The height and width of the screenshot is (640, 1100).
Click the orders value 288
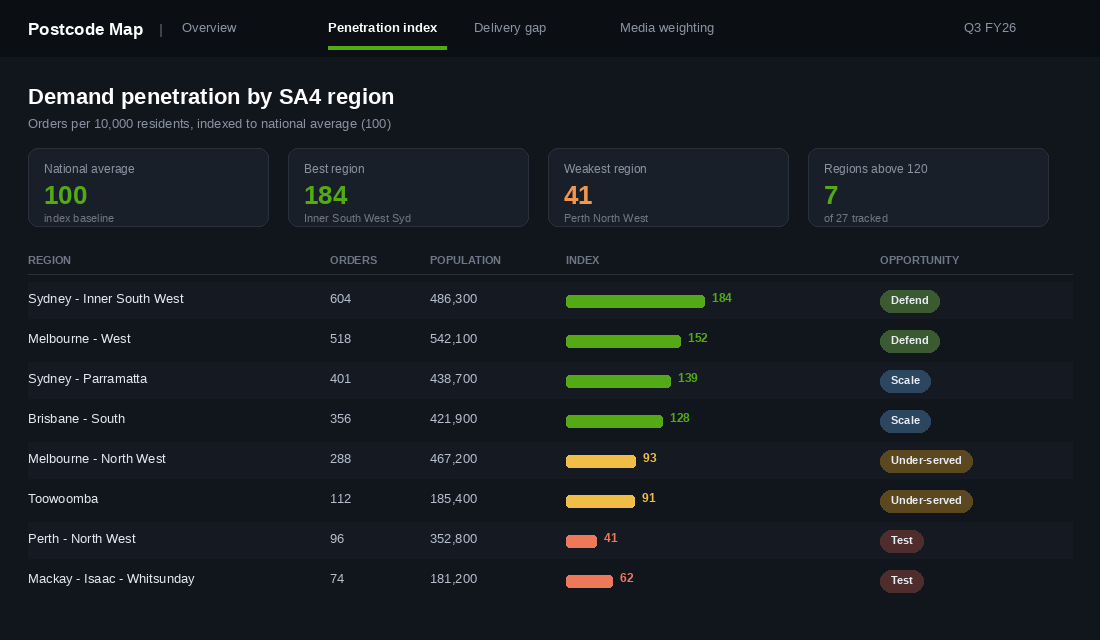[x=340, y=459]
